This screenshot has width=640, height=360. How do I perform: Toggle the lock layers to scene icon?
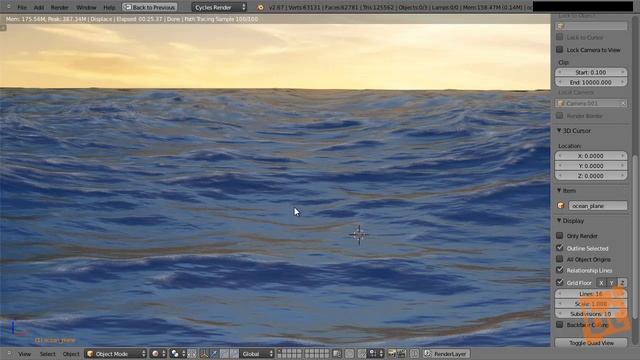pyautogui.click(x=336, y=354)
